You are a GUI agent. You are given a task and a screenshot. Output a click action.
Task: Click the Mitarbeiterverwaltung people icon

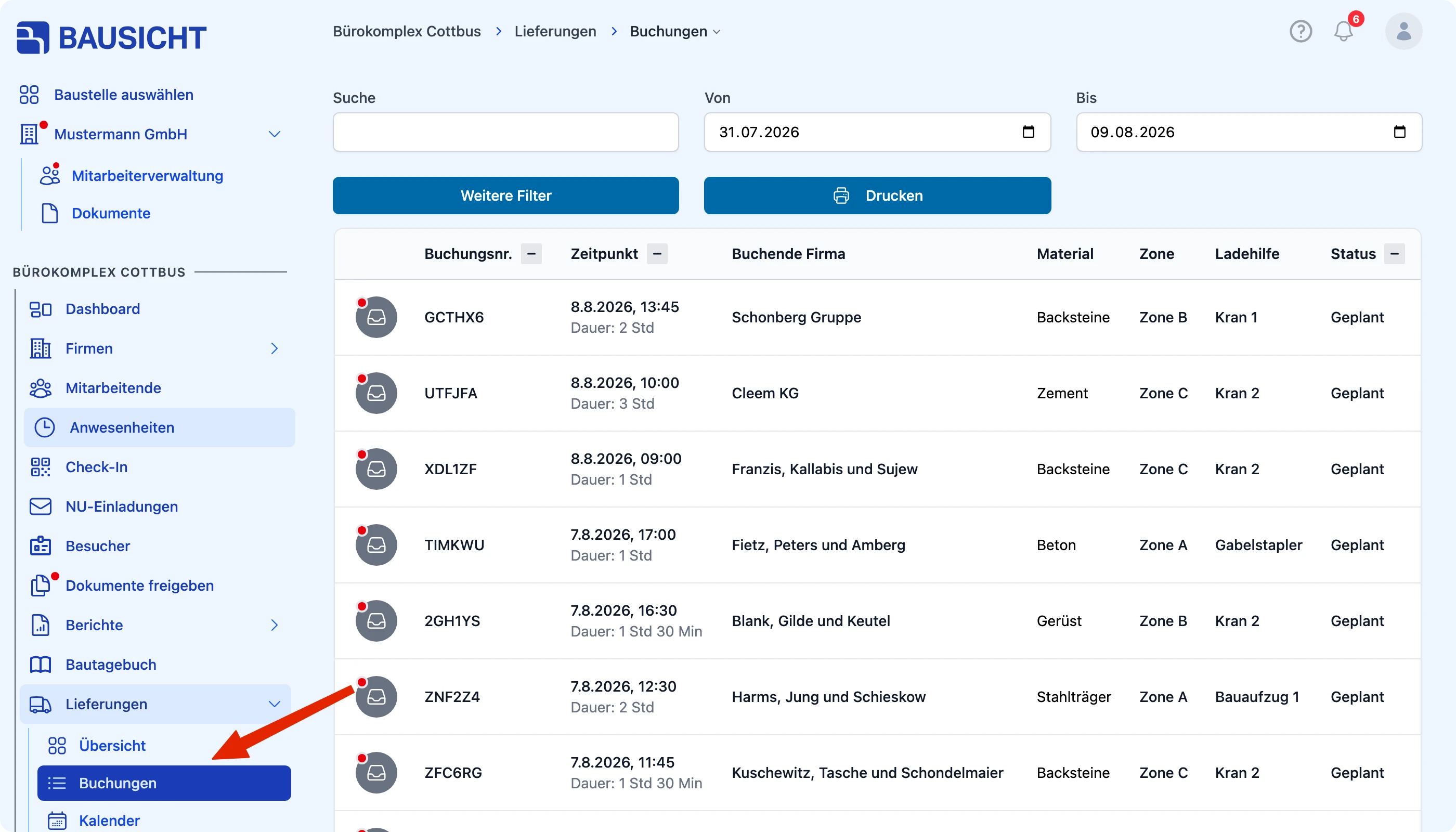coord(50,175)
